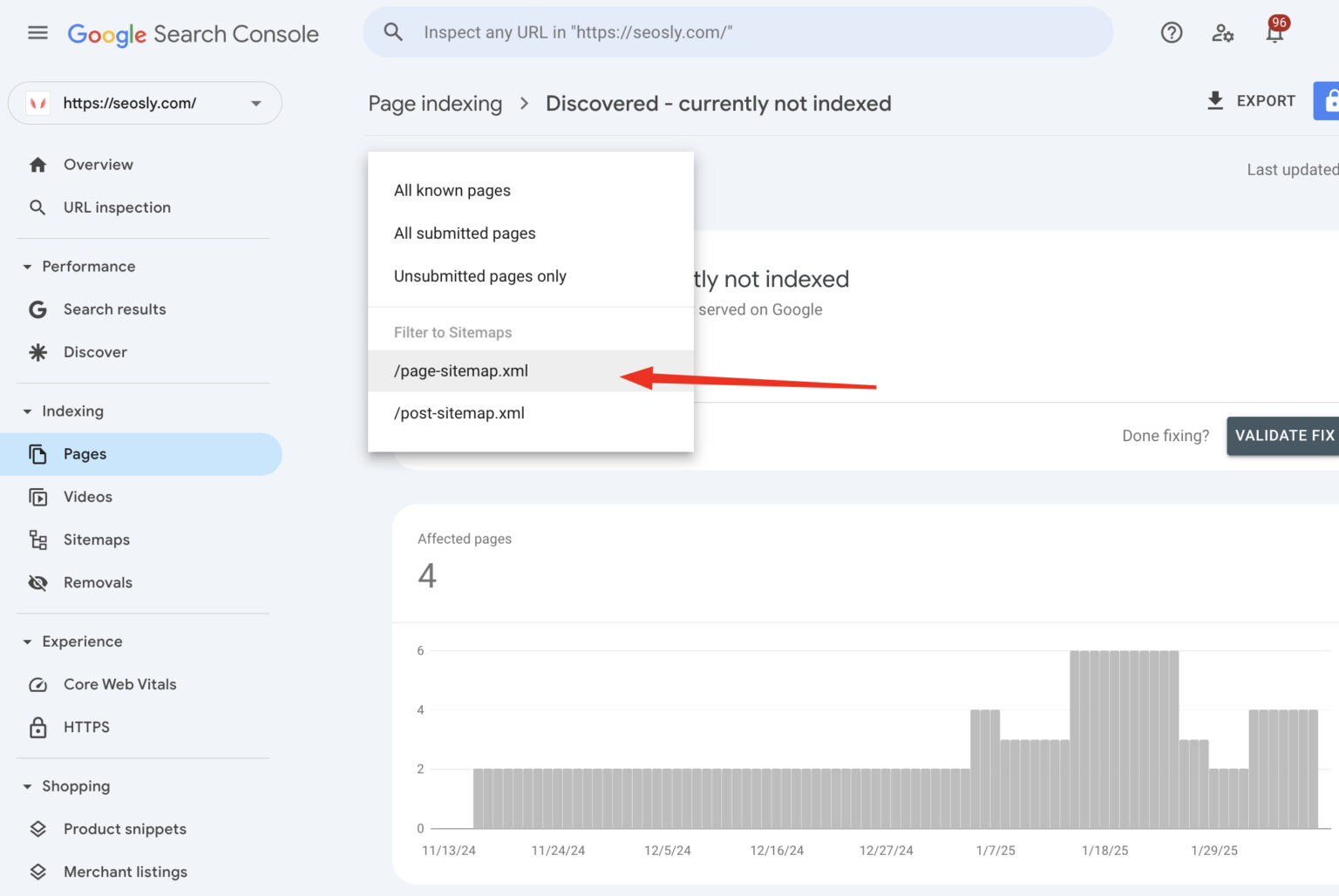Click the Sitemaps icon

(38, 540)
